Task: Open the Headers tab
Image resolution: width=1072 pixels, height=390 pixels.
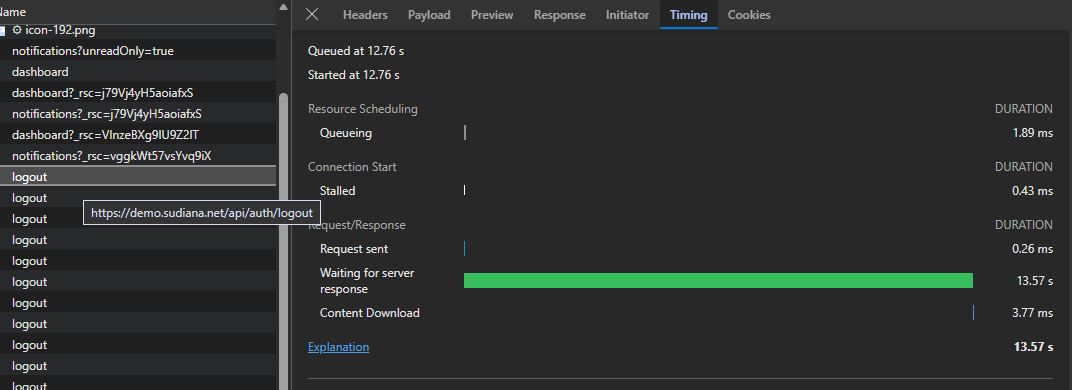Action: (365, 14)
